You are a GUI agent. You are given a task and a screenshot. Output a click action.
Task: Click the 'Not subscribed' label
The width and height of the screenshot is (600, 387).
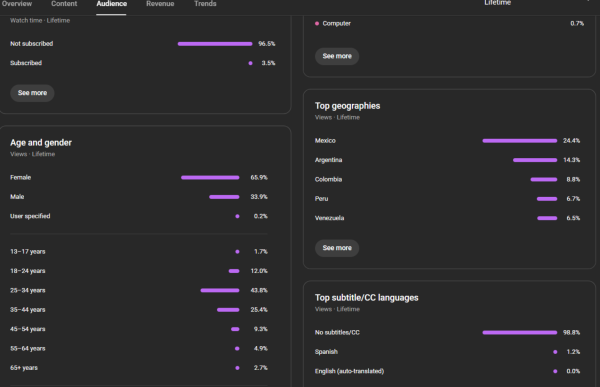click(31, 44)
